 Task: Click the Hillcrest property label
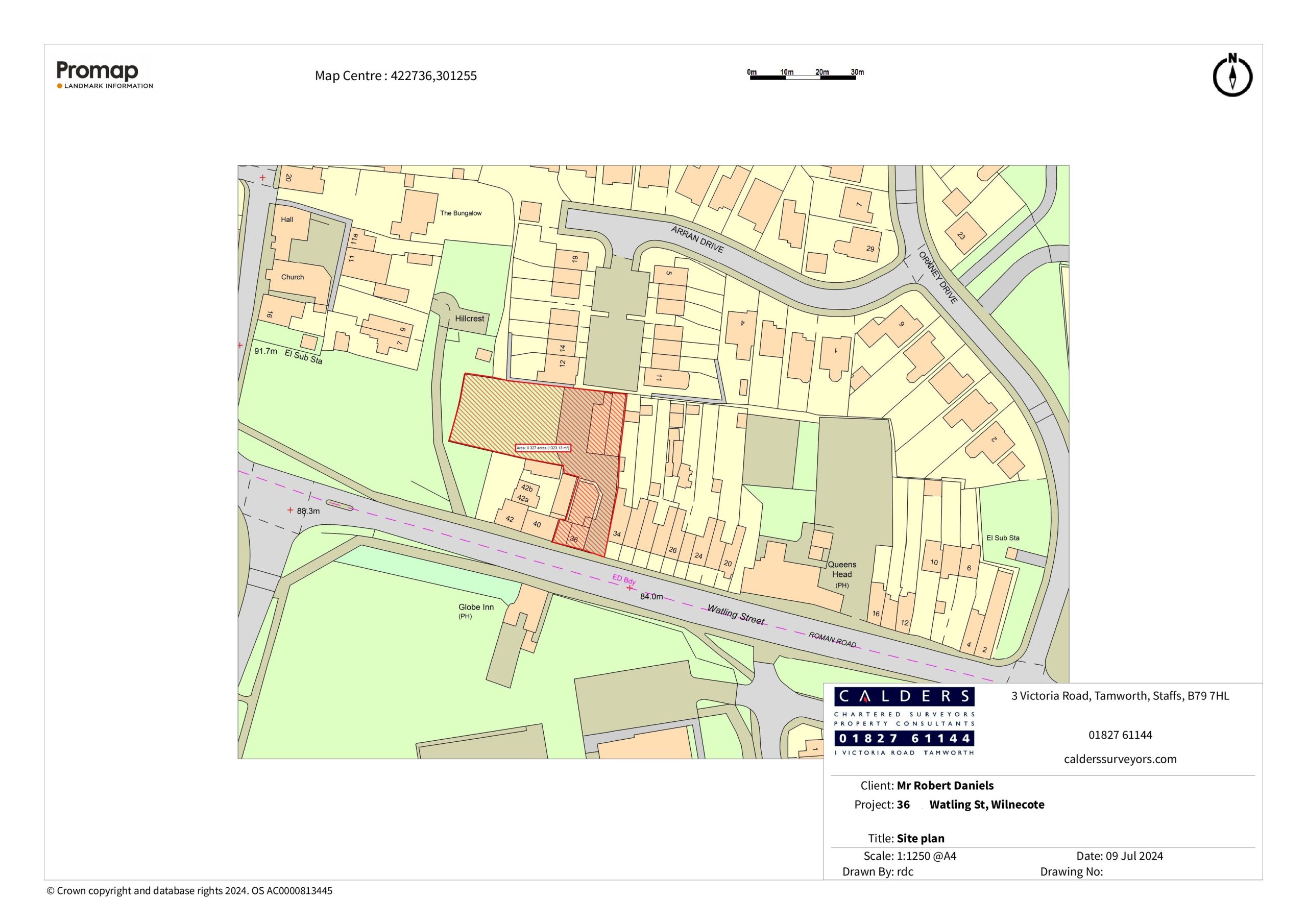tap(469, 319)
